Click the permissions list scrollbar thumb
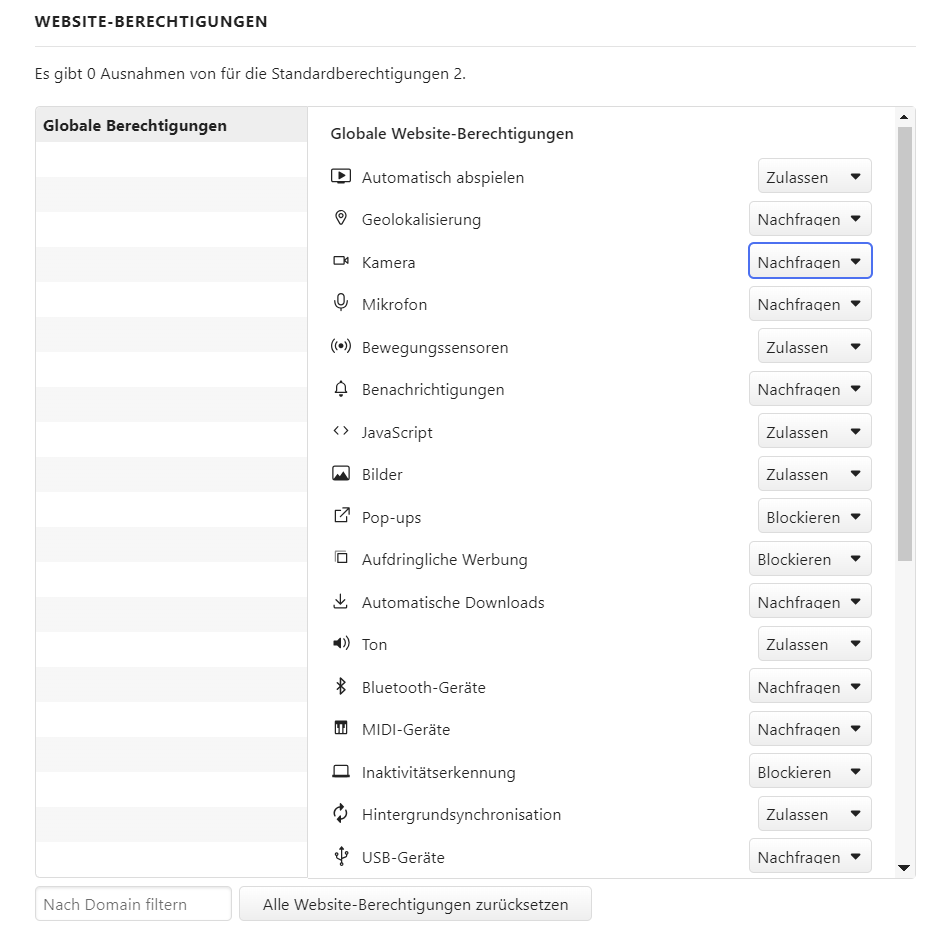 [x=905, y=344]
